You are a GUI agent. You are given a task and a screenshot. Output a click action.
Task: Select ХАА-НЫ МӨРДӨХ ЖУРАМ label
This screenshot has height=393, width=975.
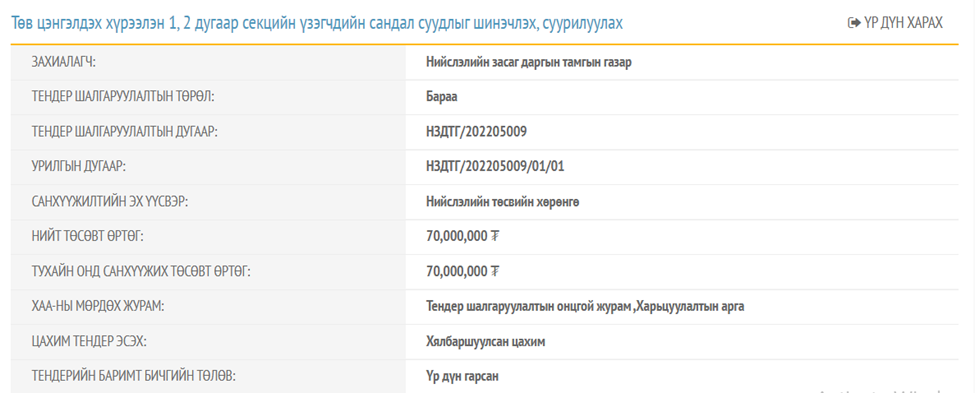coord(98,307)
